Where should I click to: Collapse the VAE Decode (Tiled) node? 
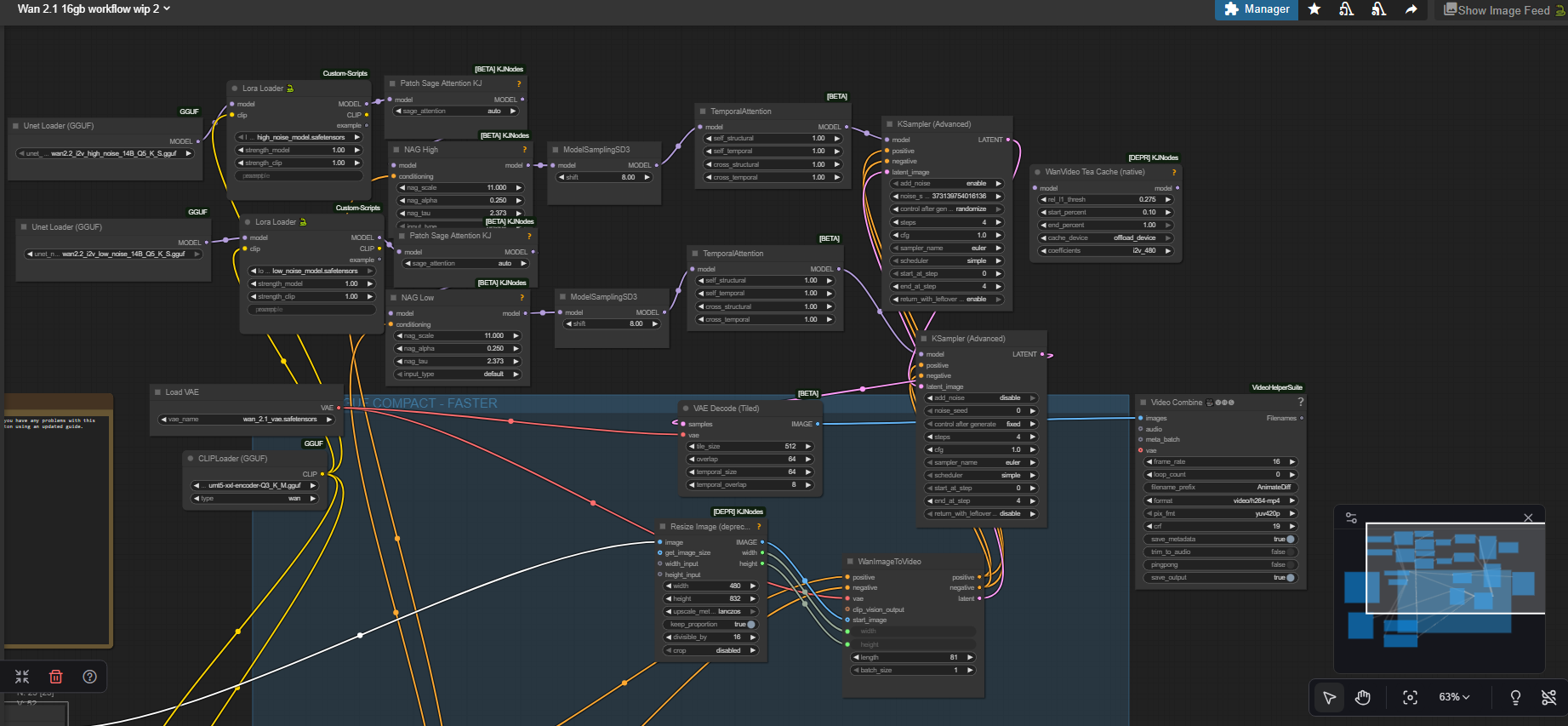coord(685,409)
